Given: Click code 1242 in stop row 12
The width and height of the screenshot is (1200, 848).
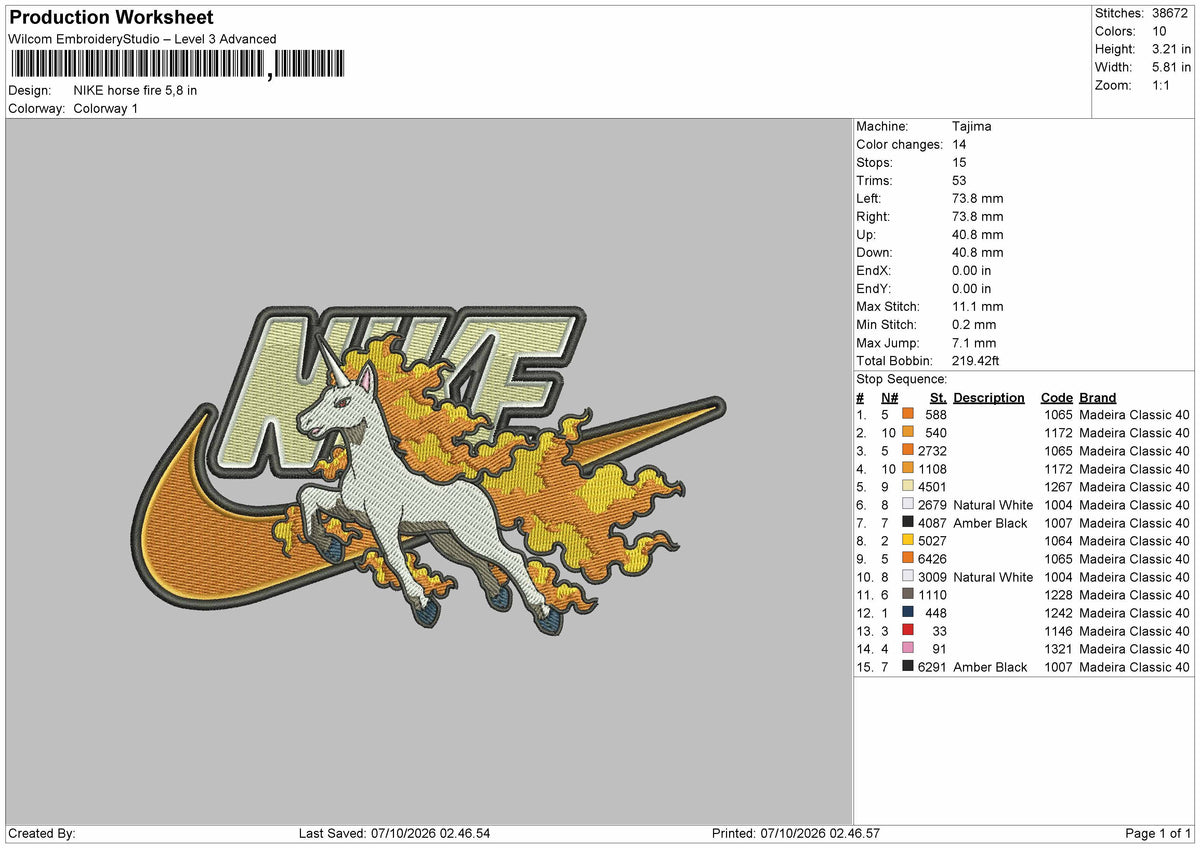Looking at the screenshot, I should [x=1058, y=613].
